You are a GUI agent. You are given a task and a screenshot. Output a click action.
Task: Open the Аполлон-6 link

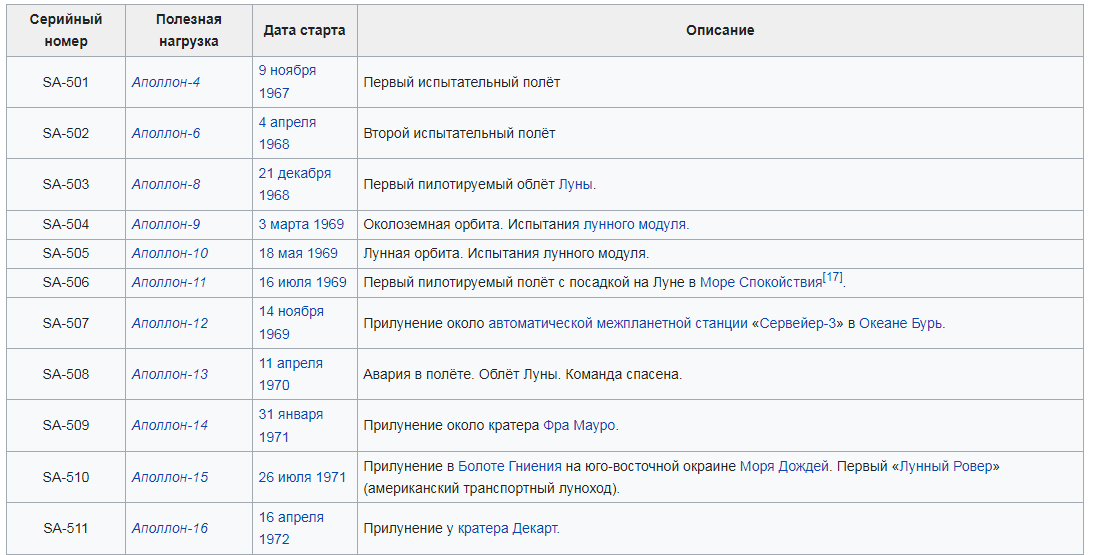pyautogui.click(x=166, y=133)
